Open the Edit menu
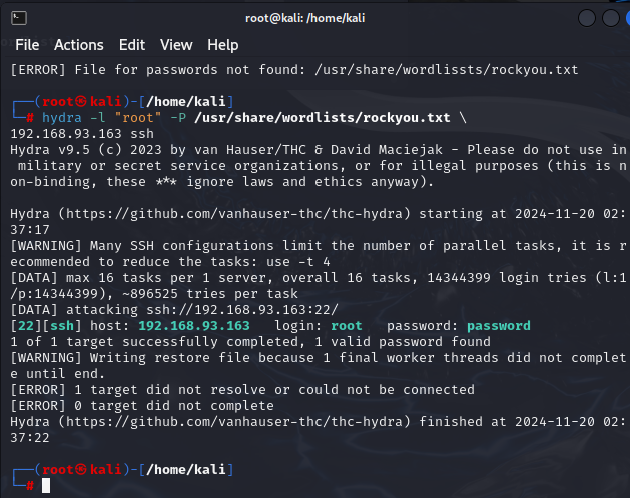This screenshot has height=498, width=630. (132, 45)
